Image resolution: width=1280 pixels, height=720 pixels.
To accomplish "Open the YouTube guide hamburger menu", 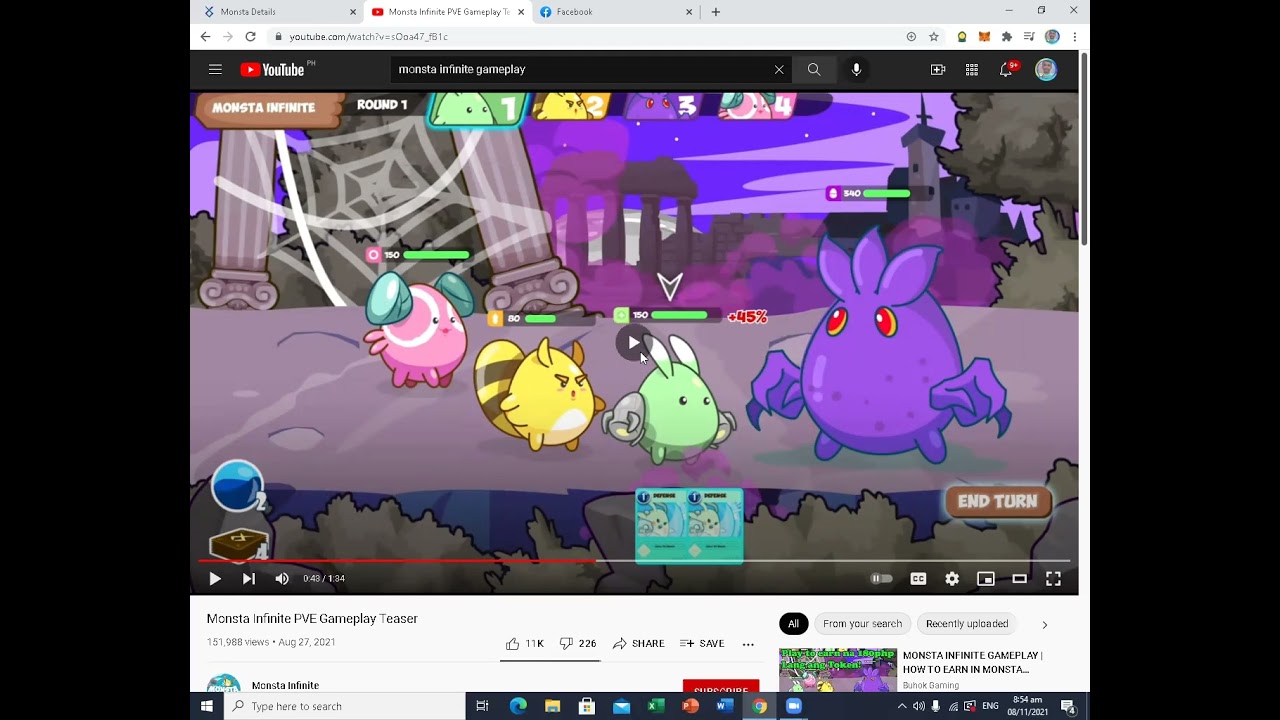I will tap(215, 69).
